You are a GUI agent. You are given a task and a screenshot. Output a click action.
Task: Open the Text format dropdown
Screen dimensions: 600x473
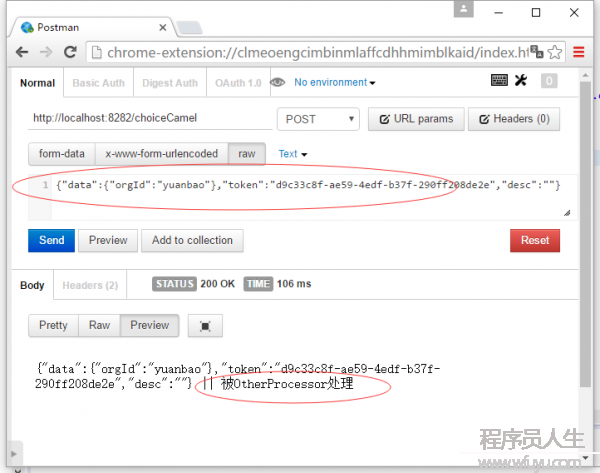point(293,154)
